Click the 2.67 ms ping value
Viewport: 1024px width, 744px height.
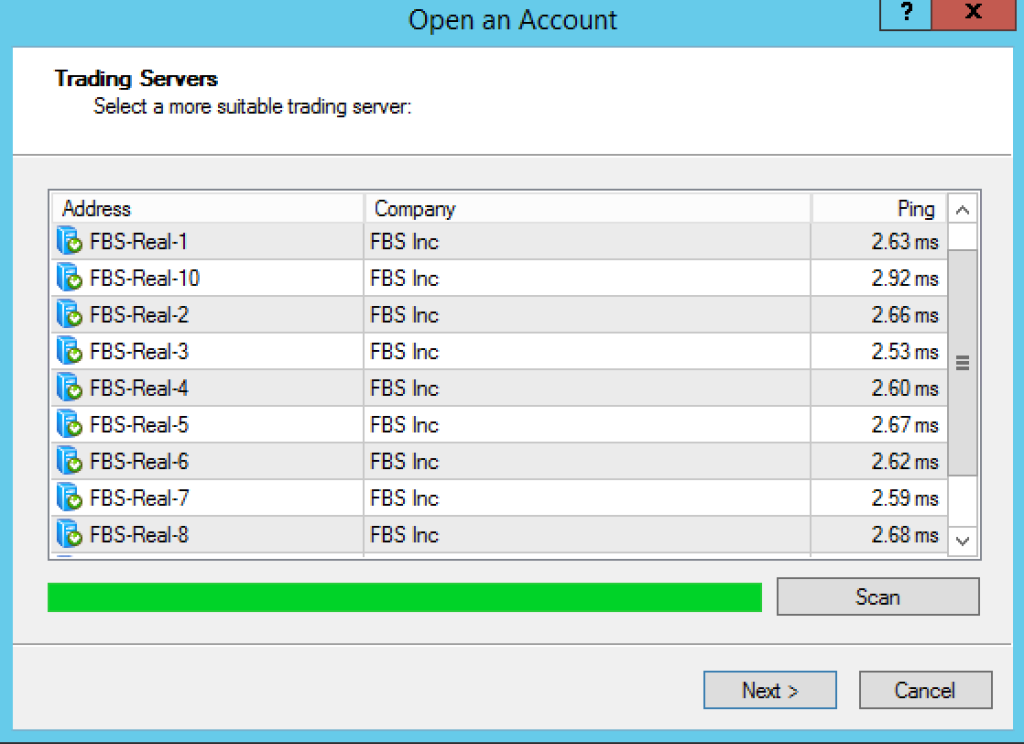pyautogui.click(x=904, y=425)
